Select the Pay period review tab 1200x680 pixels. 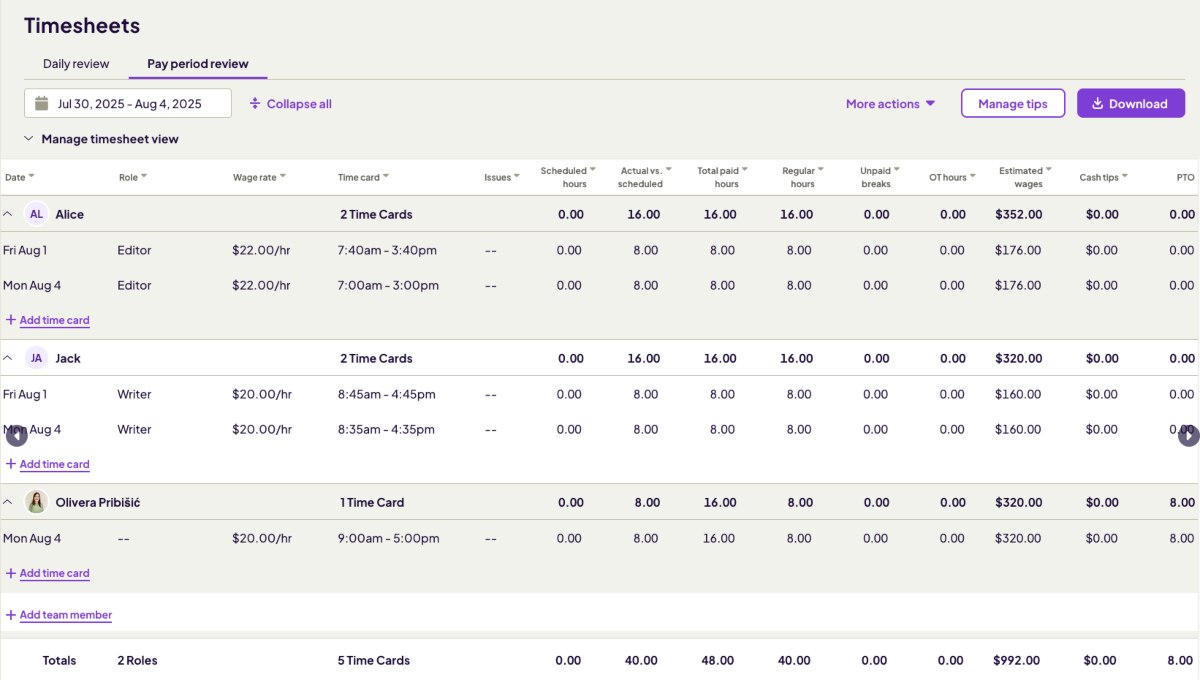click(197, 63)
